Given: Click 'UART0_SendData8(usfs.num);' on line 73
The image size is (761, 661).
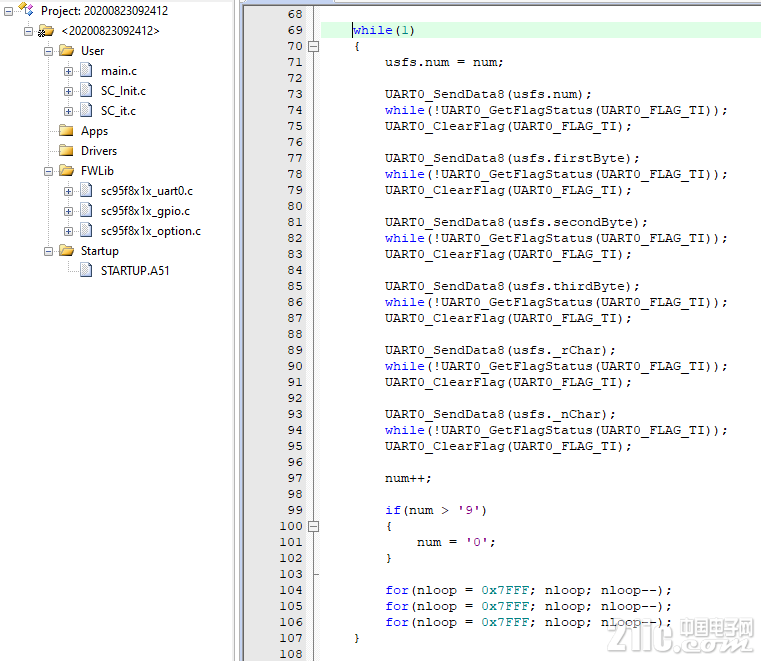Looking at the screenshot, I should pyautogui.click(x=488, y=94).
